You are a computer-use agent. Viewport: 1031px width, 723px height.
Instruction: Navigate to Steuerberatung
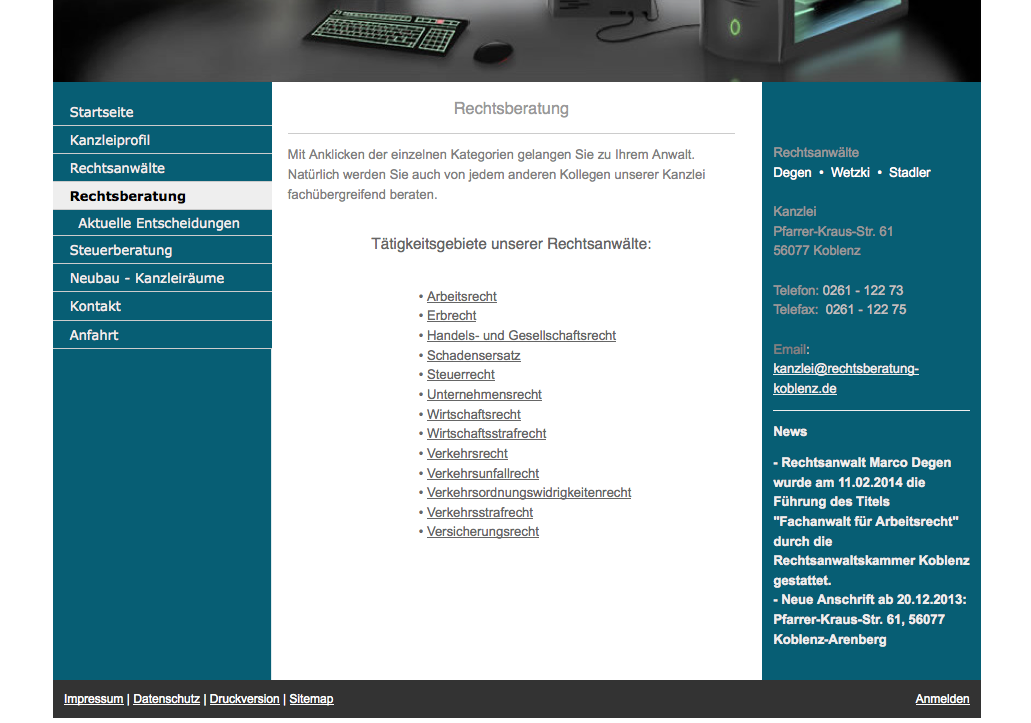[x=162, y=250]
